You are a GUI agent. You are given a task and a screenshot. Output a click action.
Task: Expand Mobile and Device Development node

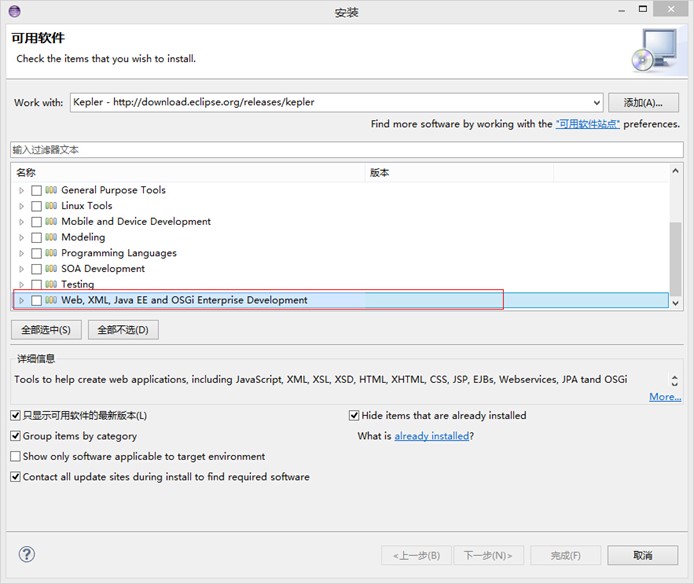click(21, 222)
